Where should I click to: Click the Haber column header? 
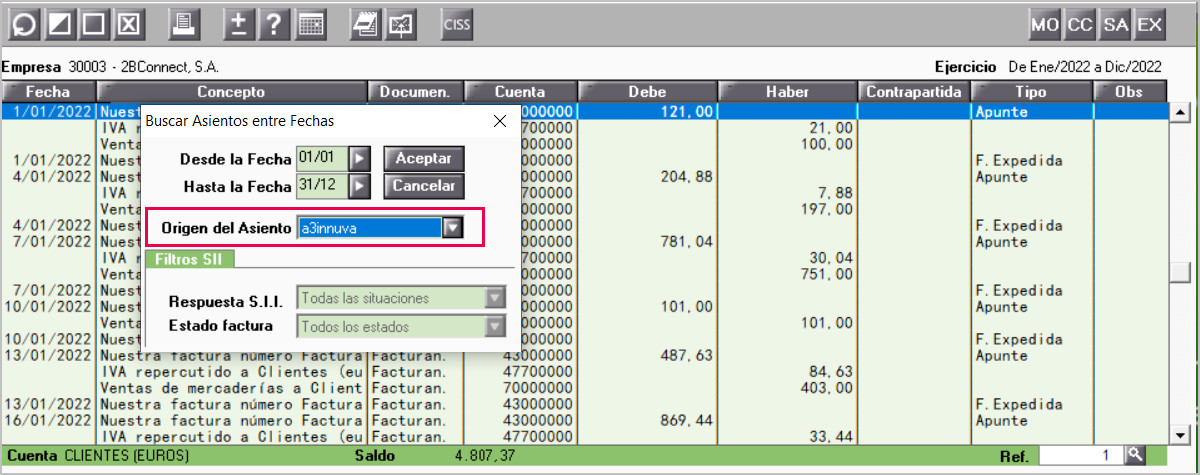787,92
